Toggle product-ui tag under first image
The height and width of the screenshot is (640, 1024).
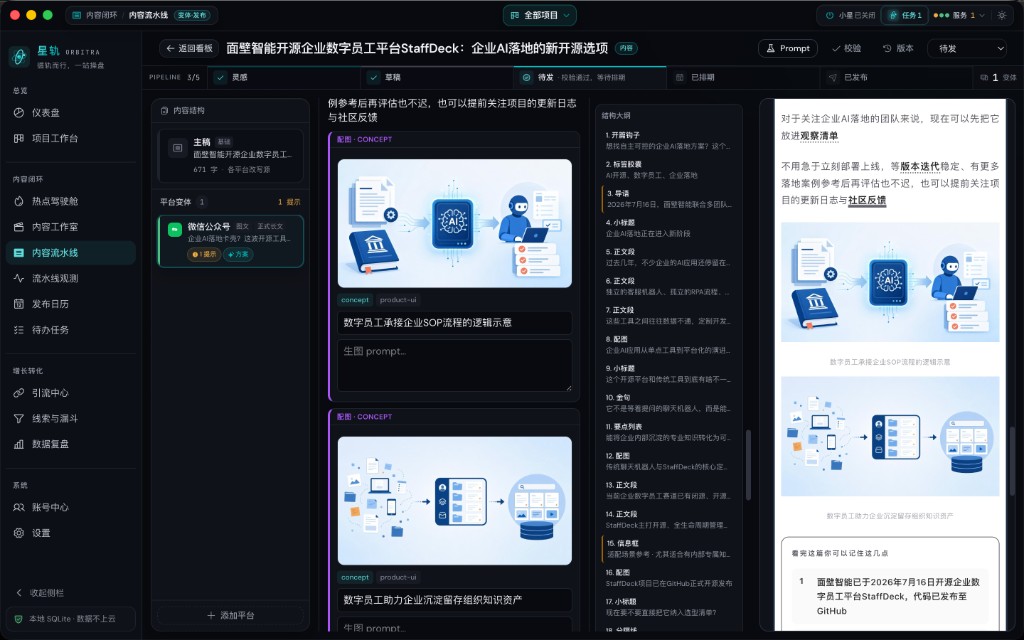point(398,300)
